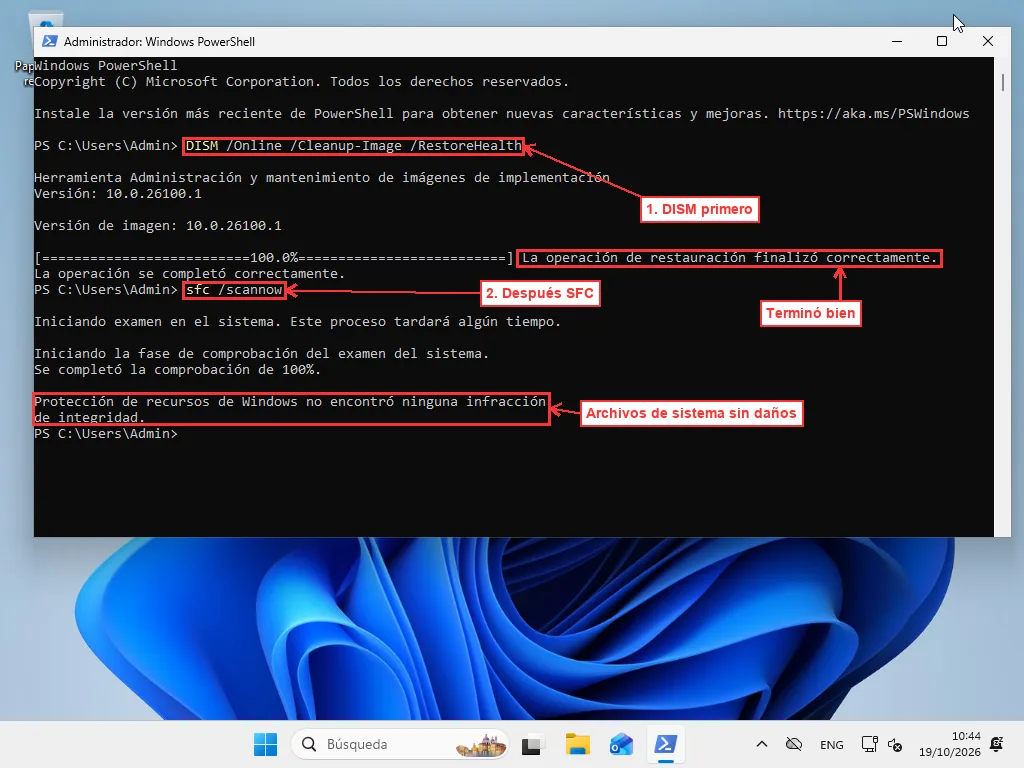The width and height of the screenshot is (1024, 768).
Task: Open network display tray icon
Action: (x=869, y=744)
